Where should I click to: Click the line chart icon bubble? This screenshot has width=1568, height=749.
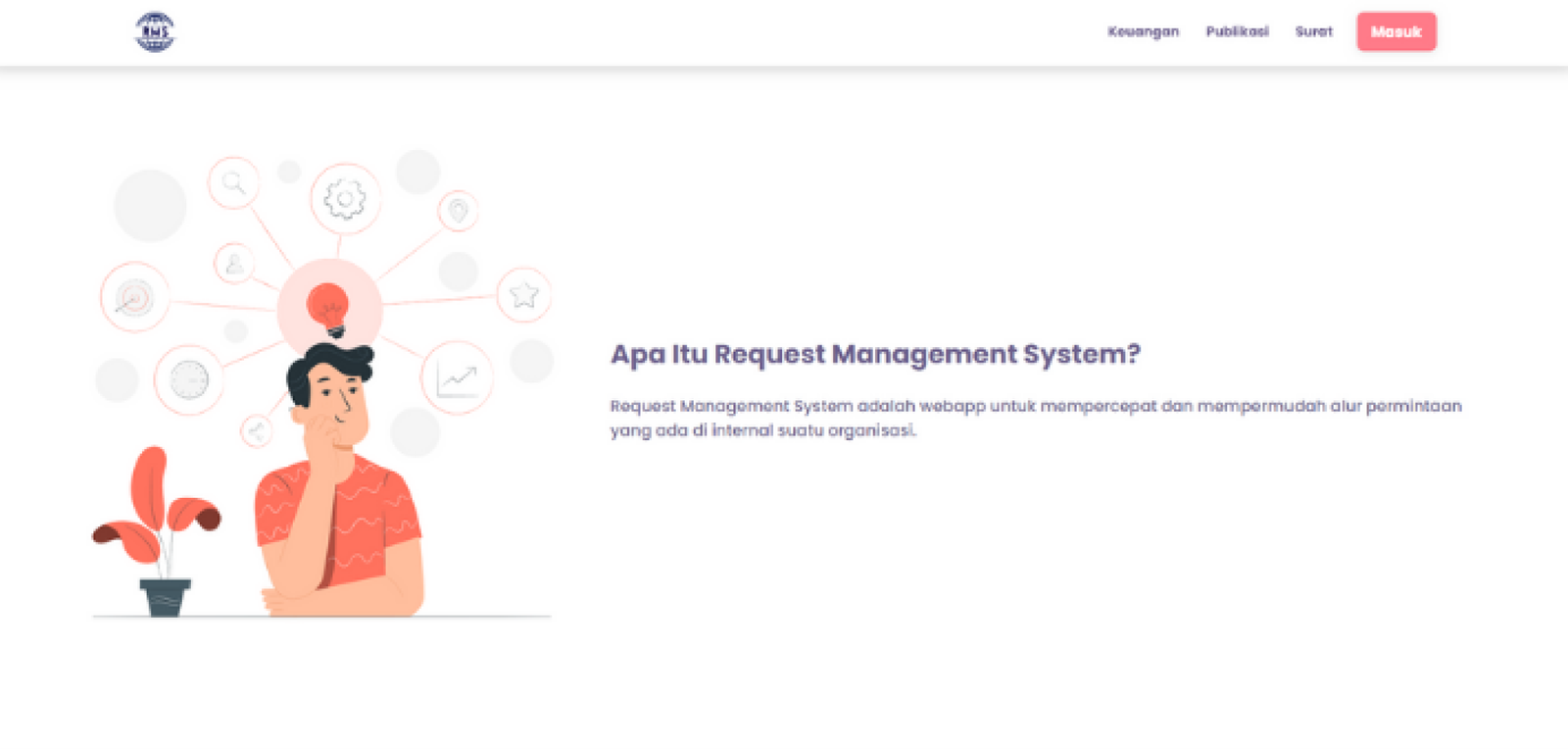click(457, 378)
